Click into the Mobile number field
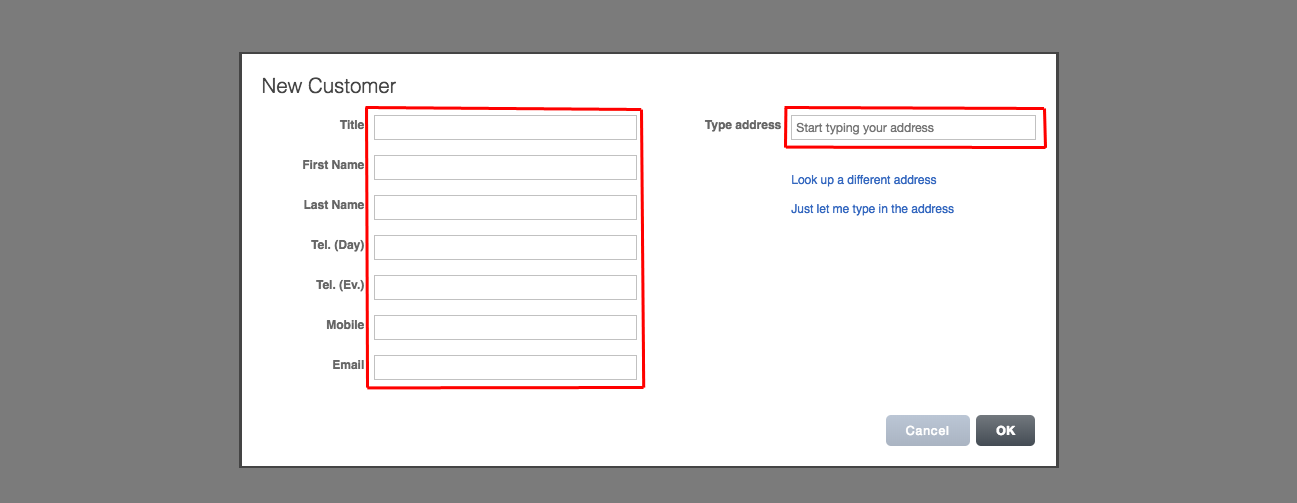The height and width of the screenshot is (503, 1297). (x=505, y=327)
